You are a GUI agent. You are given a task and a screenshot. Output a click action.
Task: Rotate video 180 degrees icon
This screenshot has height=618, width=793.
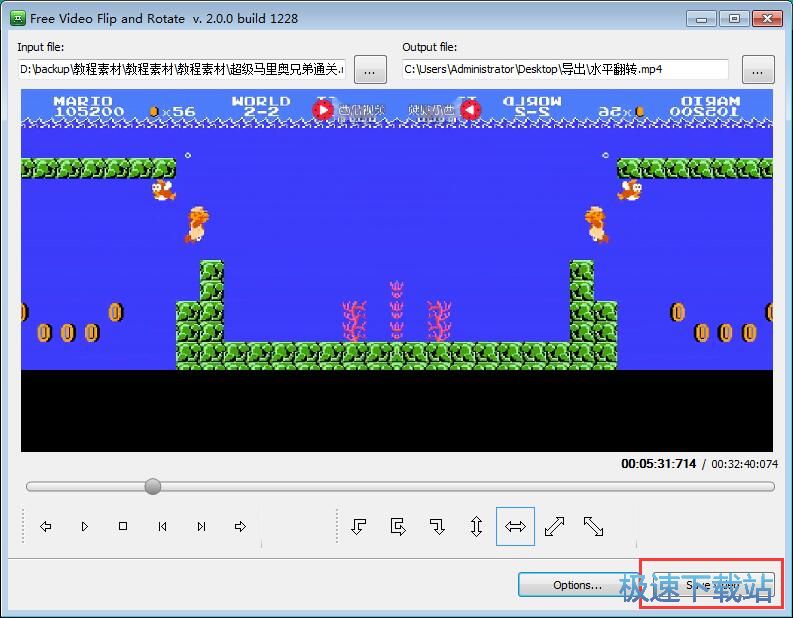(x=398, y=526)
